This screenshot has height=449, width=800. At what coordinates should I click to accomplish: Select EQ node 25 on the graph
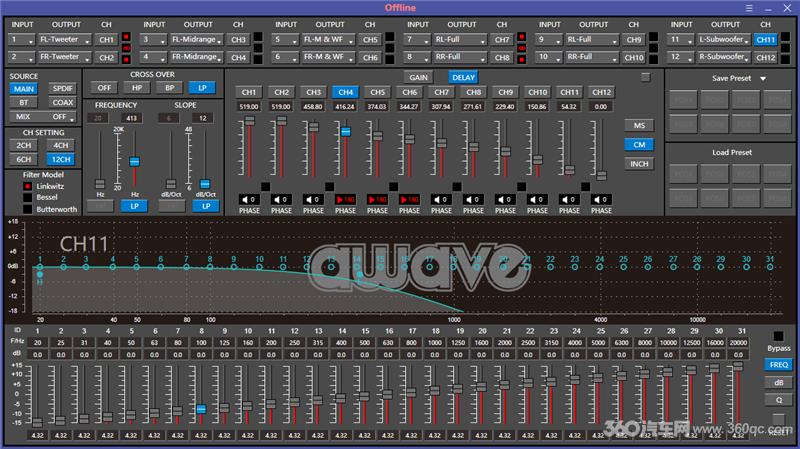623,267
